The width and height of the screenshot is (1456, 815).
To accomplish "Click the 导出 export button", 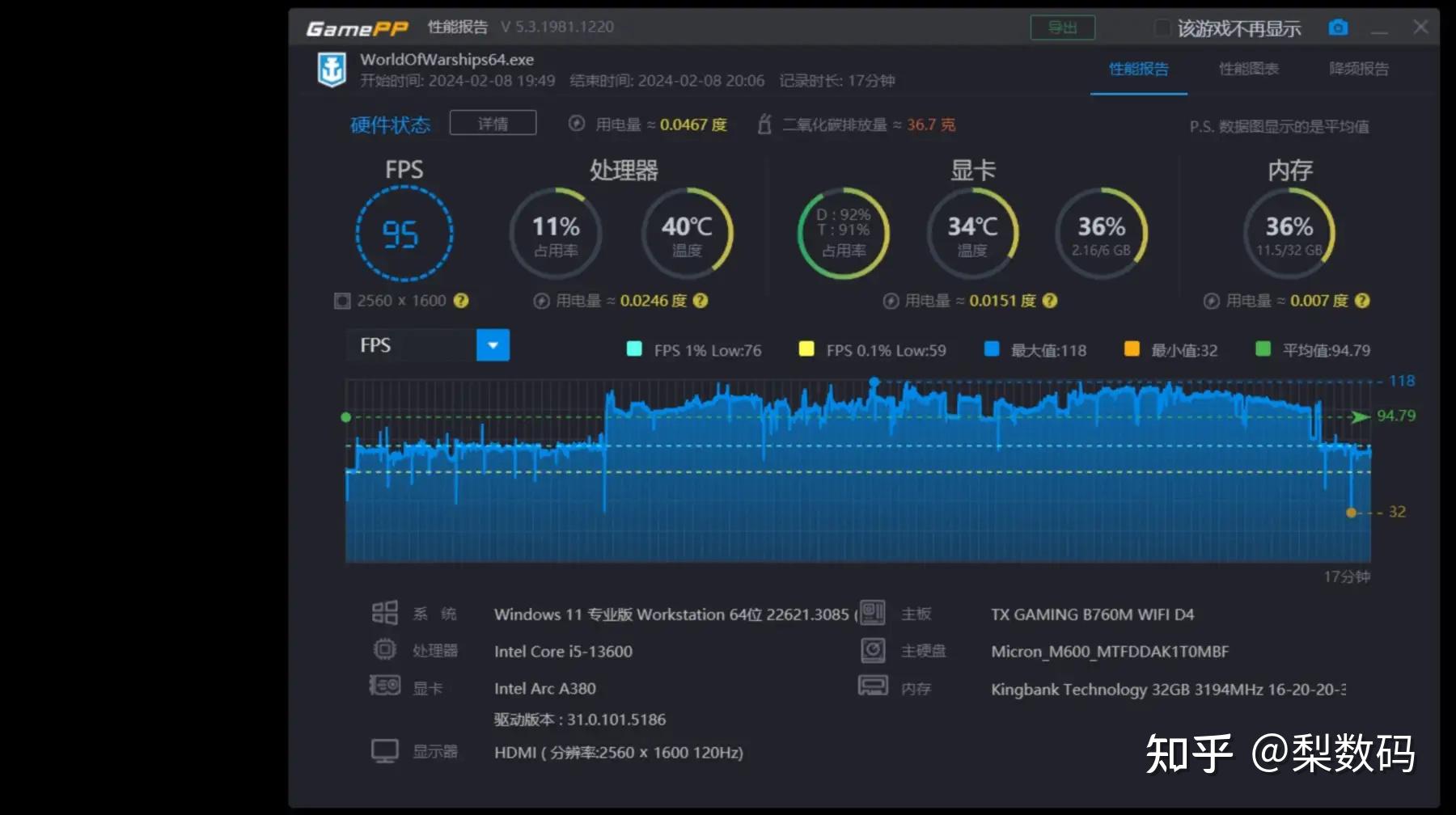I will pyautogui.click(x=1062, y=27).
